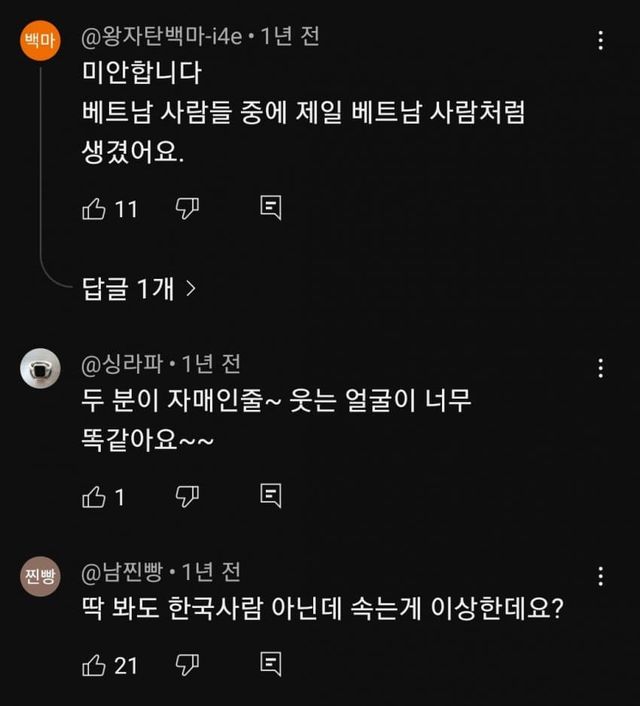640x706 pixels.
Task: Reply to the @싱라파 comment
Action: click(x=270, y=495)
